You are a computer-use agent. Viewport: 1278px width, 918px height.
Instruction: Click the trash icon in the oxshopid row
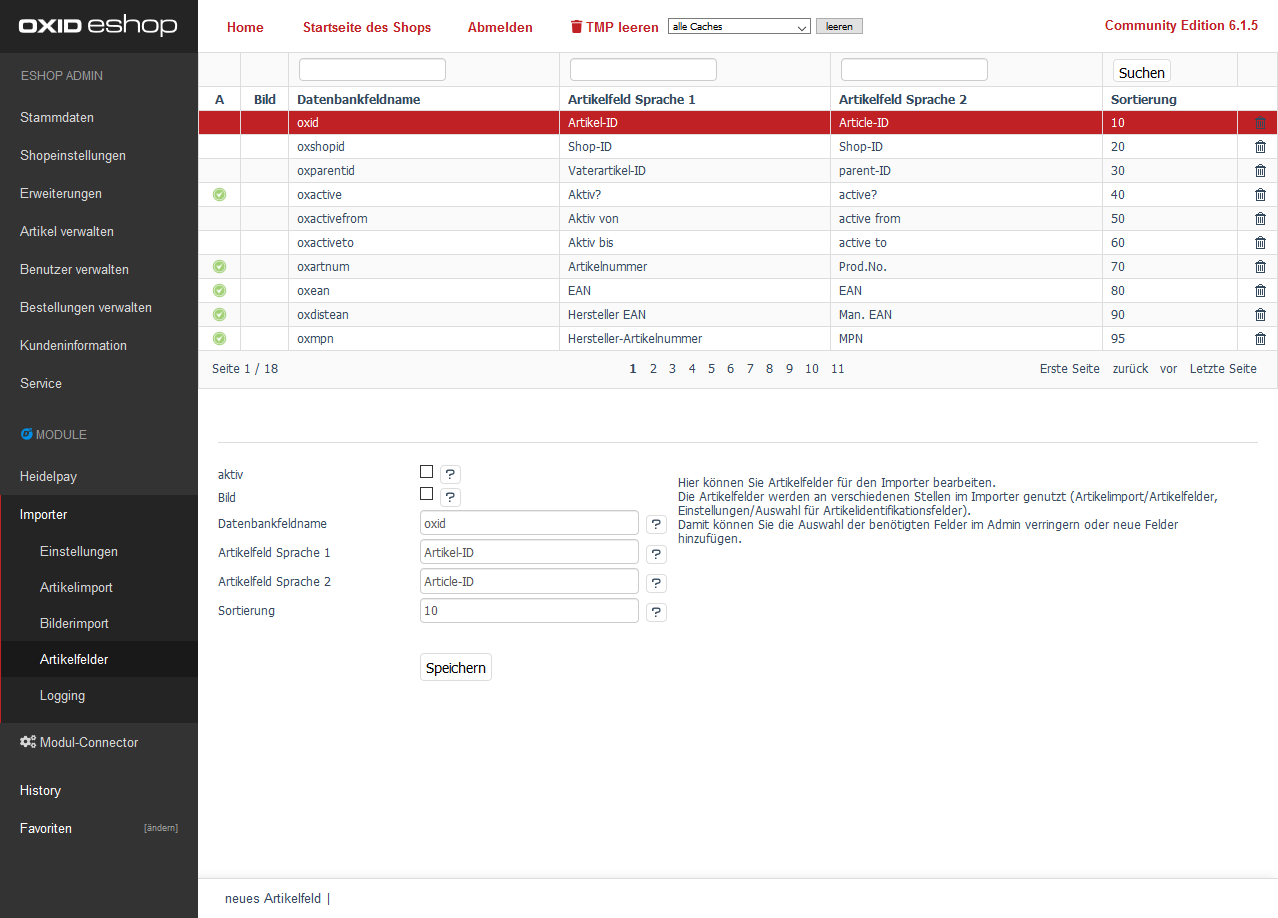pos(1260,147)
